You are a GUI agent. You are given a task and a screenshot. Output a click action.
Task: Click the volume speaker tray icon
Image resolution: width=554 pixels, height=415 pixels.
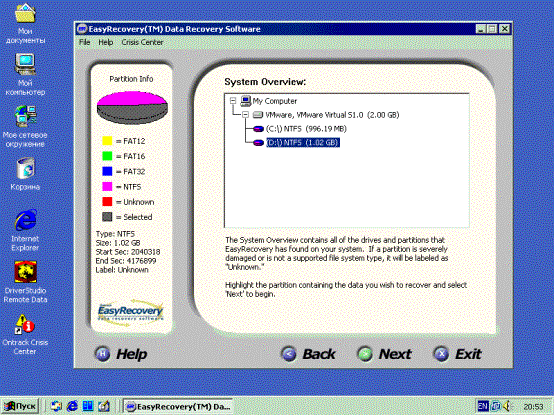click(508, 406)
